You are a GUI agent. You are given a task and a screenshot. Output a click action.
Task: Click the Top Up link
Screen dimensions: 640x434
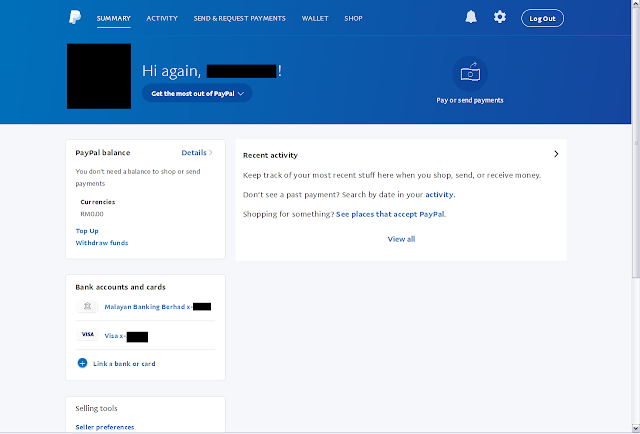click(x=87, y=231)
